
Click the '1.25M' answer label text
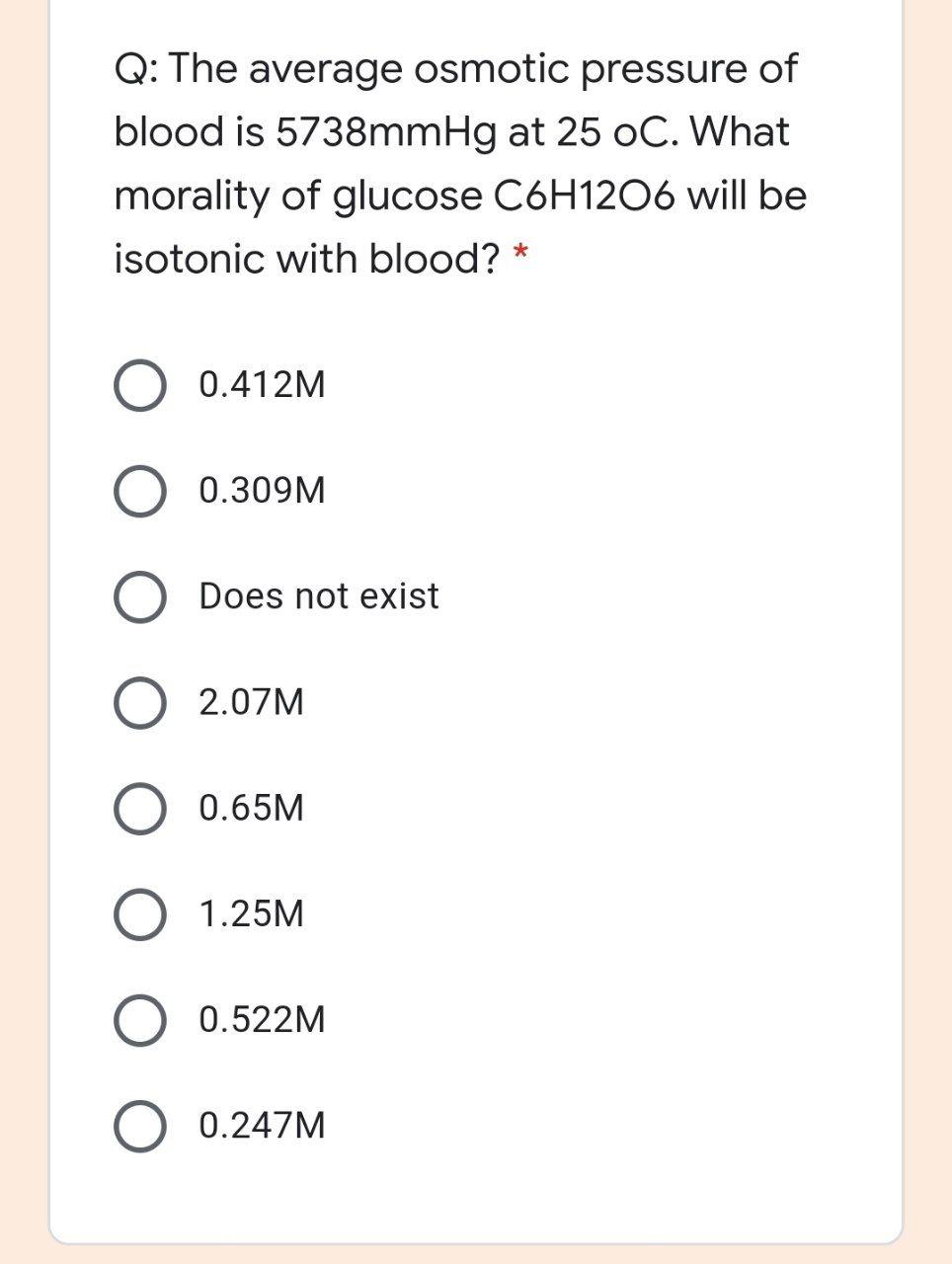252,914
